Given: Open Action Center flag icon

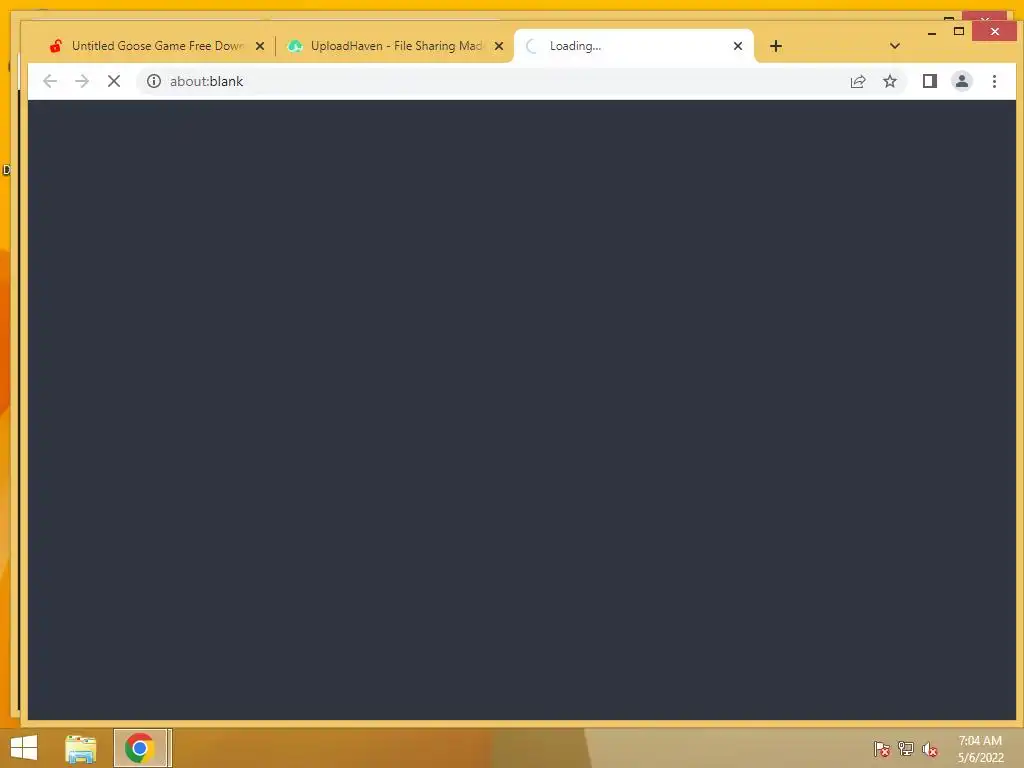Looking at the screenshot, I should 882,750.
